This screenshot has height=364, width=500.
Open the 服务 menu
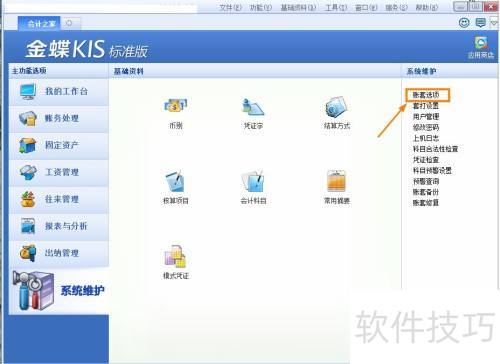396,7
